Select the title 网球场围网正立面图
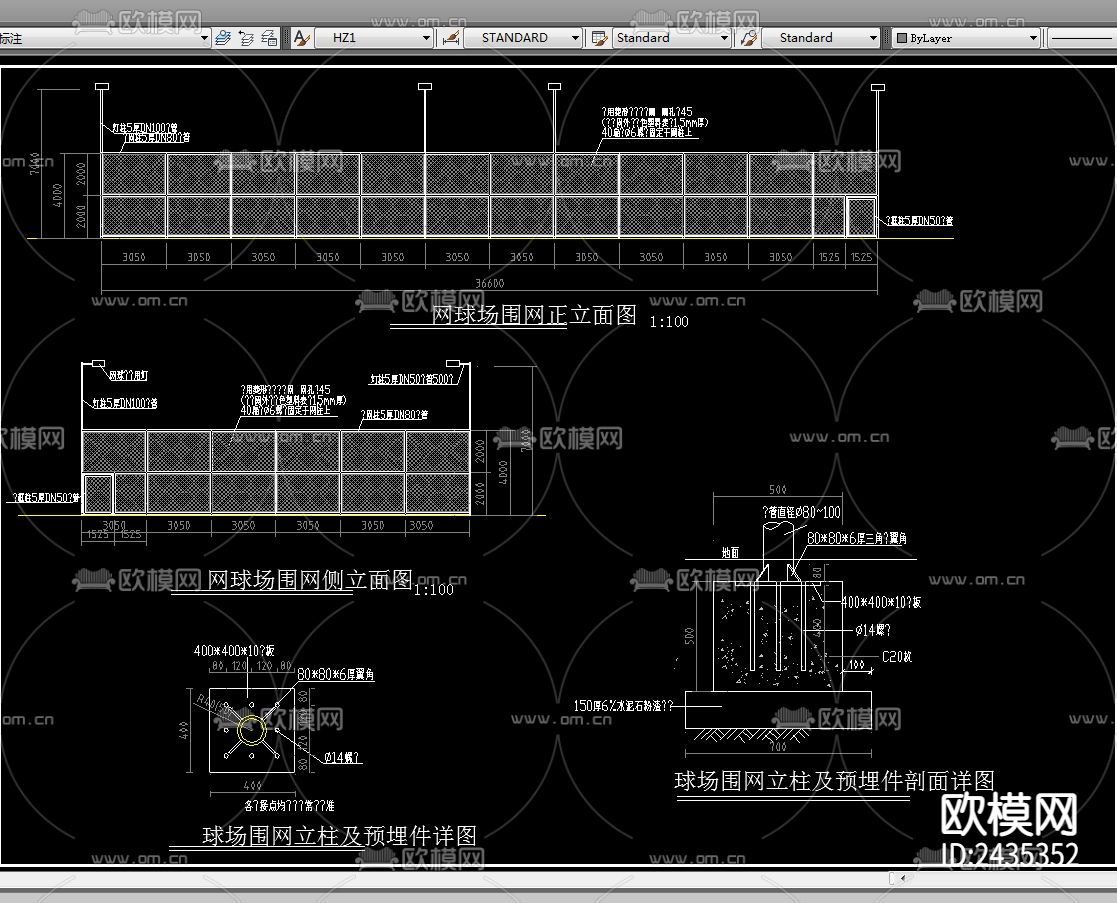This screenshot has width=1117, height=903. [534, 315]
